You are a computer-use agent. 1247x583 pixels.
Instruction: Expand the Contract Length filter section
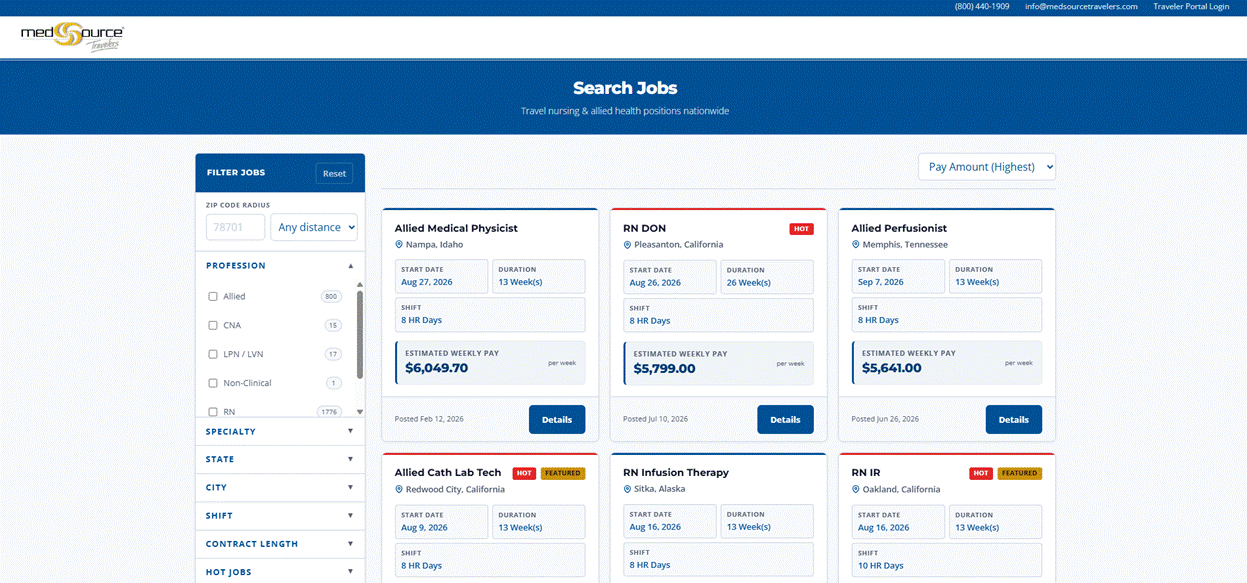pos(280,544)
